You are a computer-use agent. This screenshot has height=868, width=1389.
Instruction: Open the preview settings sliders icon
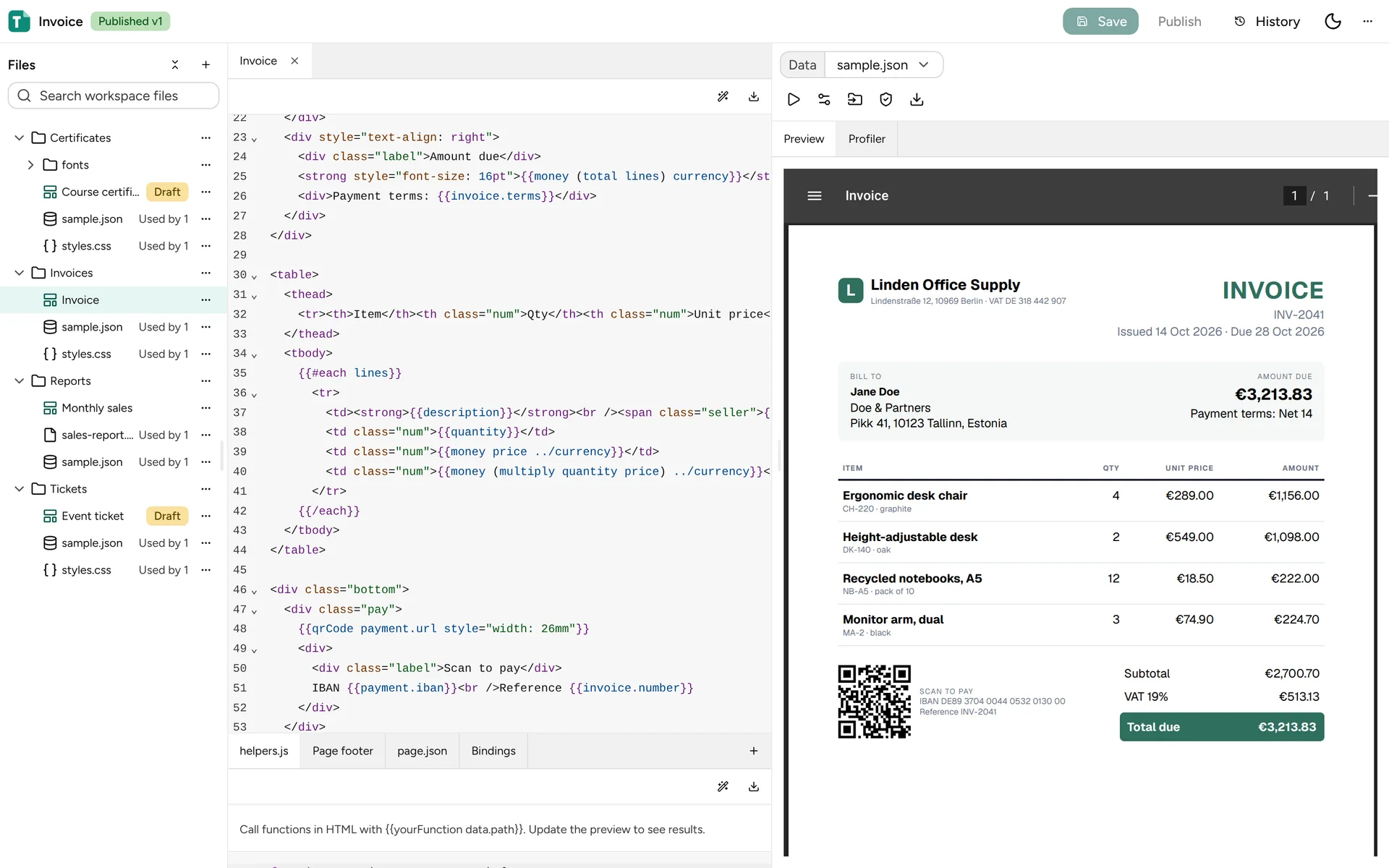(824, 100)
